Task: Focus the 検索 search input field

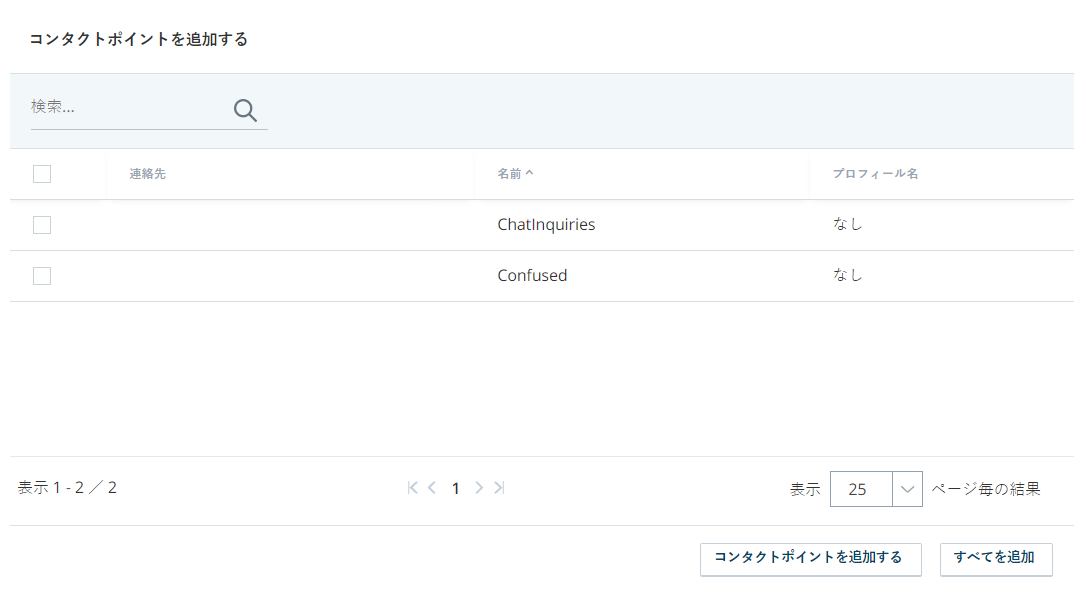Action: [x=130, y=107]
